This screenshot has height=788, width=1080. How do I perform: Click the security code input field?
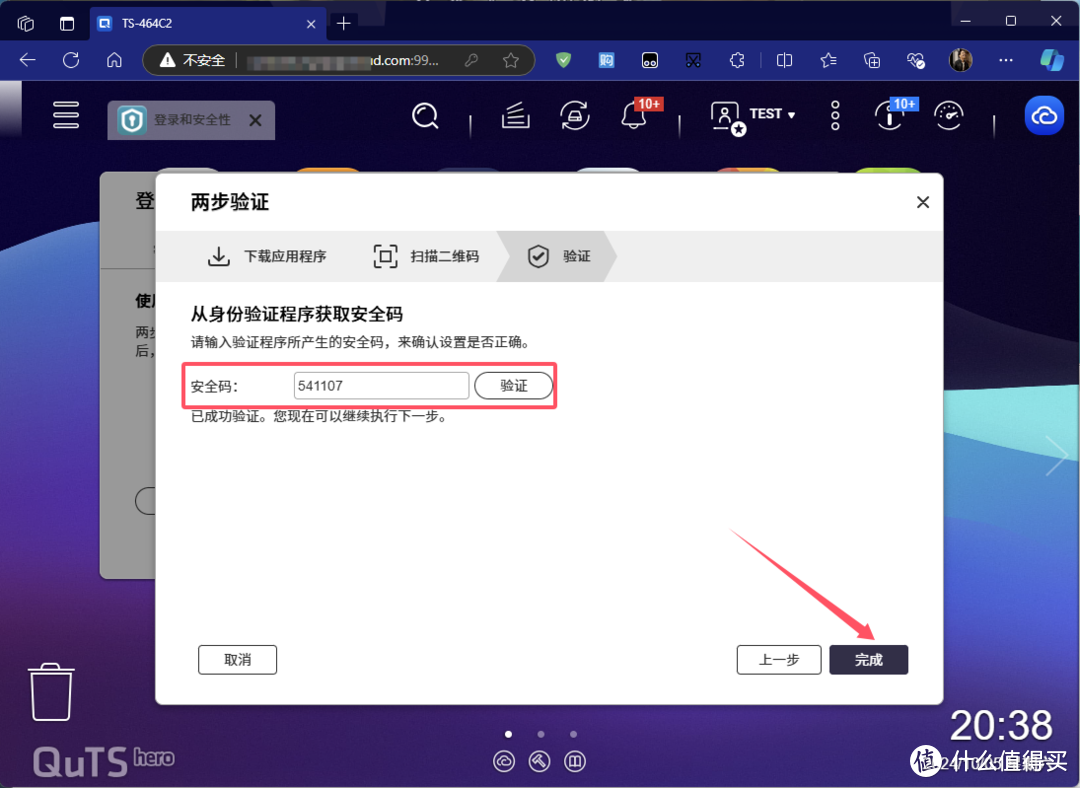(381, 385)
